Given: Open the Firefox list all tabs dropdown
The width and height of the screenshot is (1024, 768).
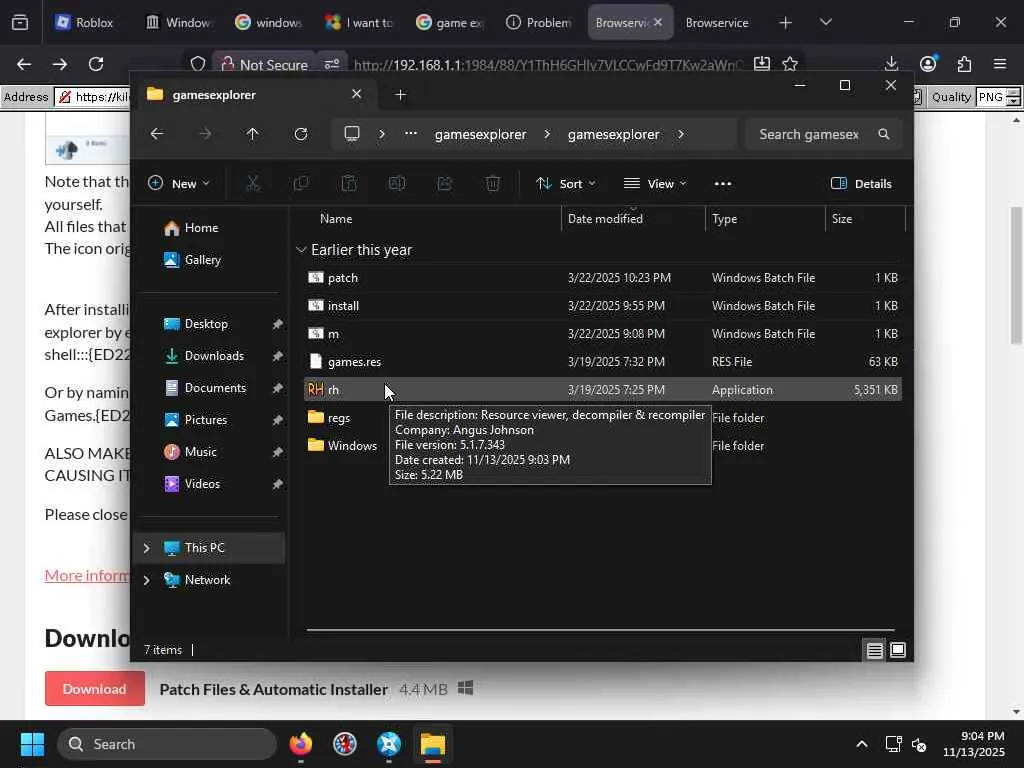Looking at the screenshot, I should tap(825, 22).
